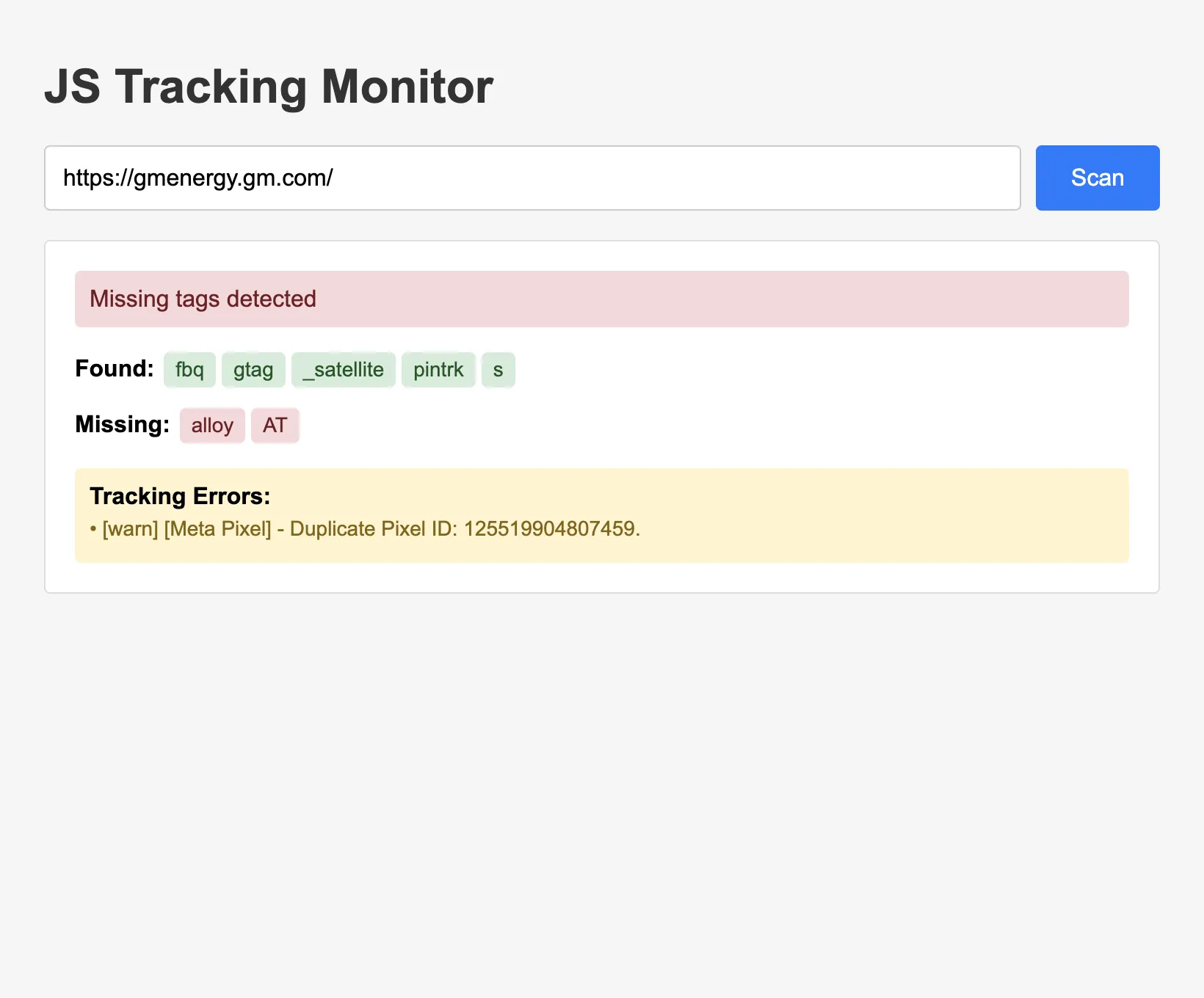Select the pintrk tracking badge
1204x998 pixels.
point(438,370)
